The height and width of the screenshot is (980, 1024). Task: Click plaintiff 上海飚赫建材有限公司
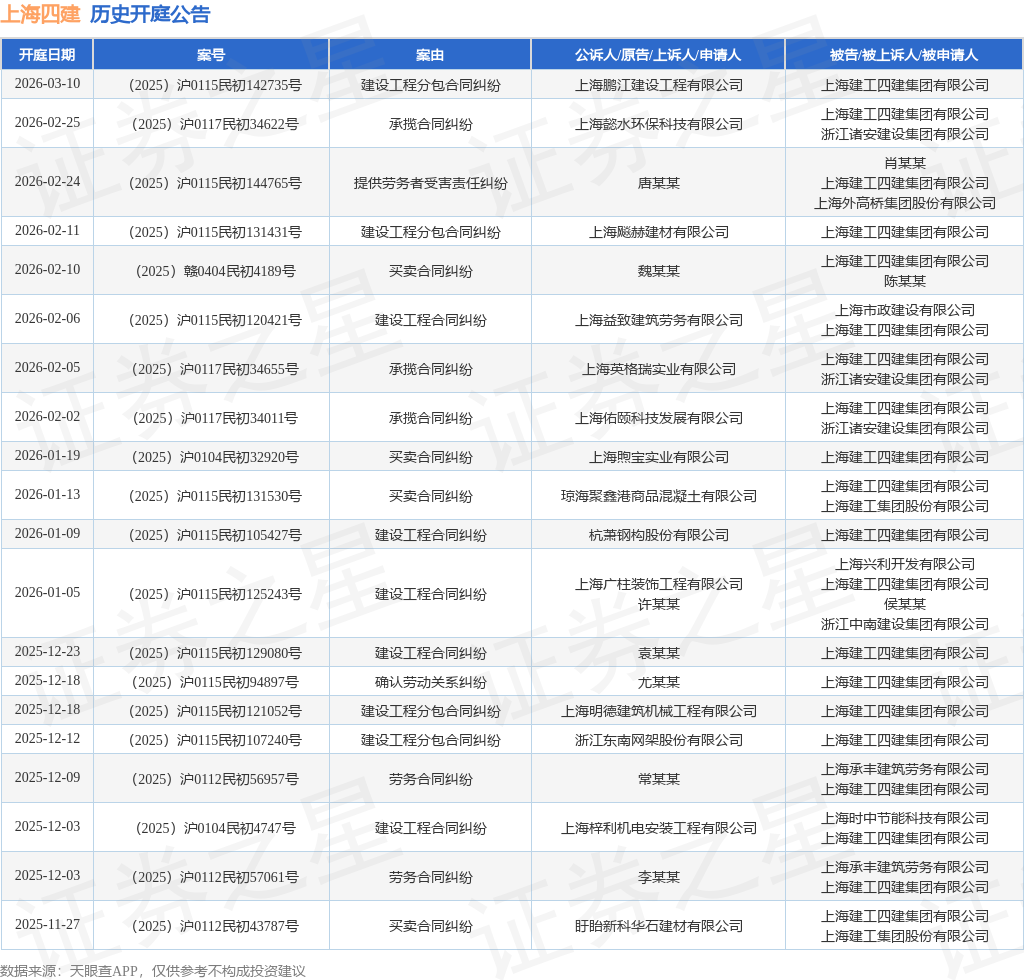click(658, 232)
